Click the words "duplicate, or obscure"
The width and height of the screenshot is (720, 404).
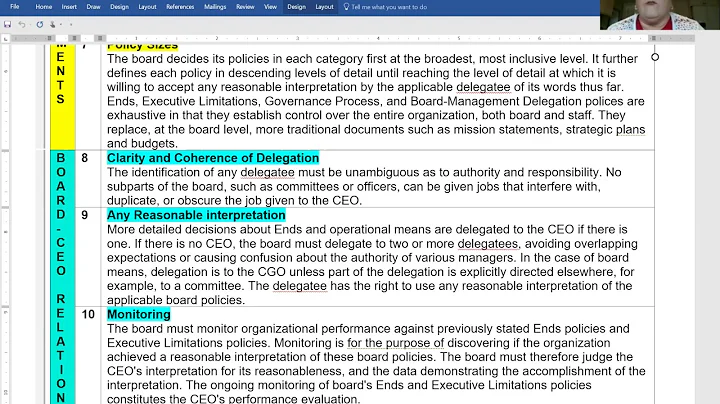(x=164, y=201)
